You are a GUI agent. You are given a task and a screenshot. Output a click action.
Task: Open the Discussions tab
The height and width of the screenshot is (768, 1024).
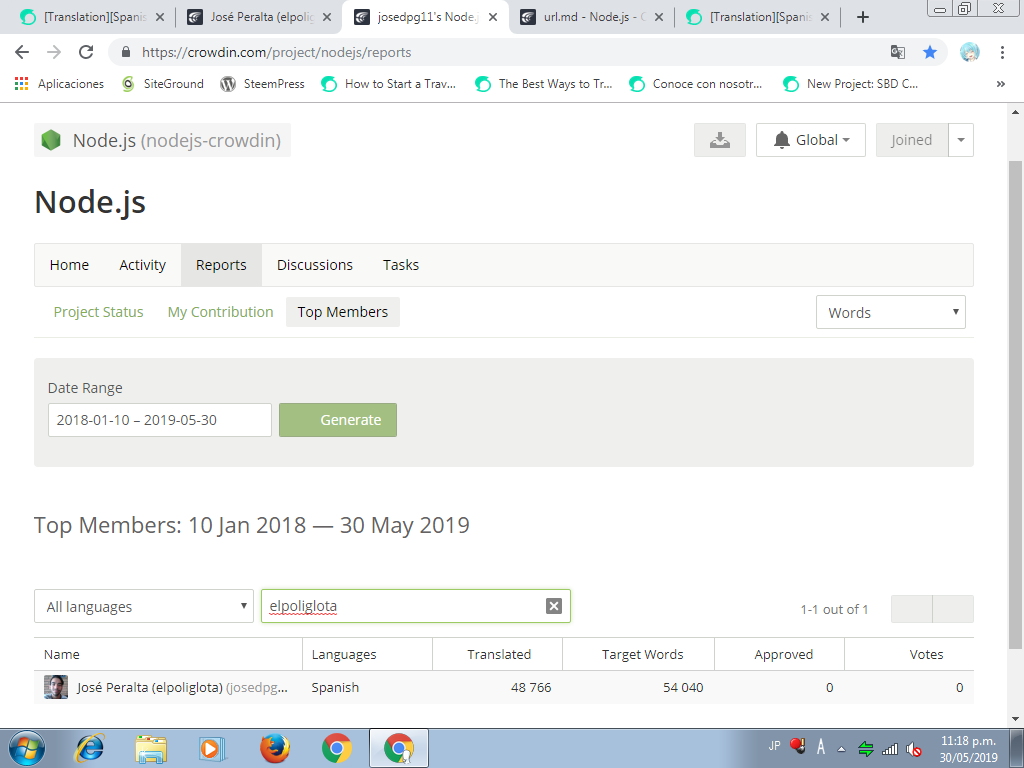click(315, 265)
